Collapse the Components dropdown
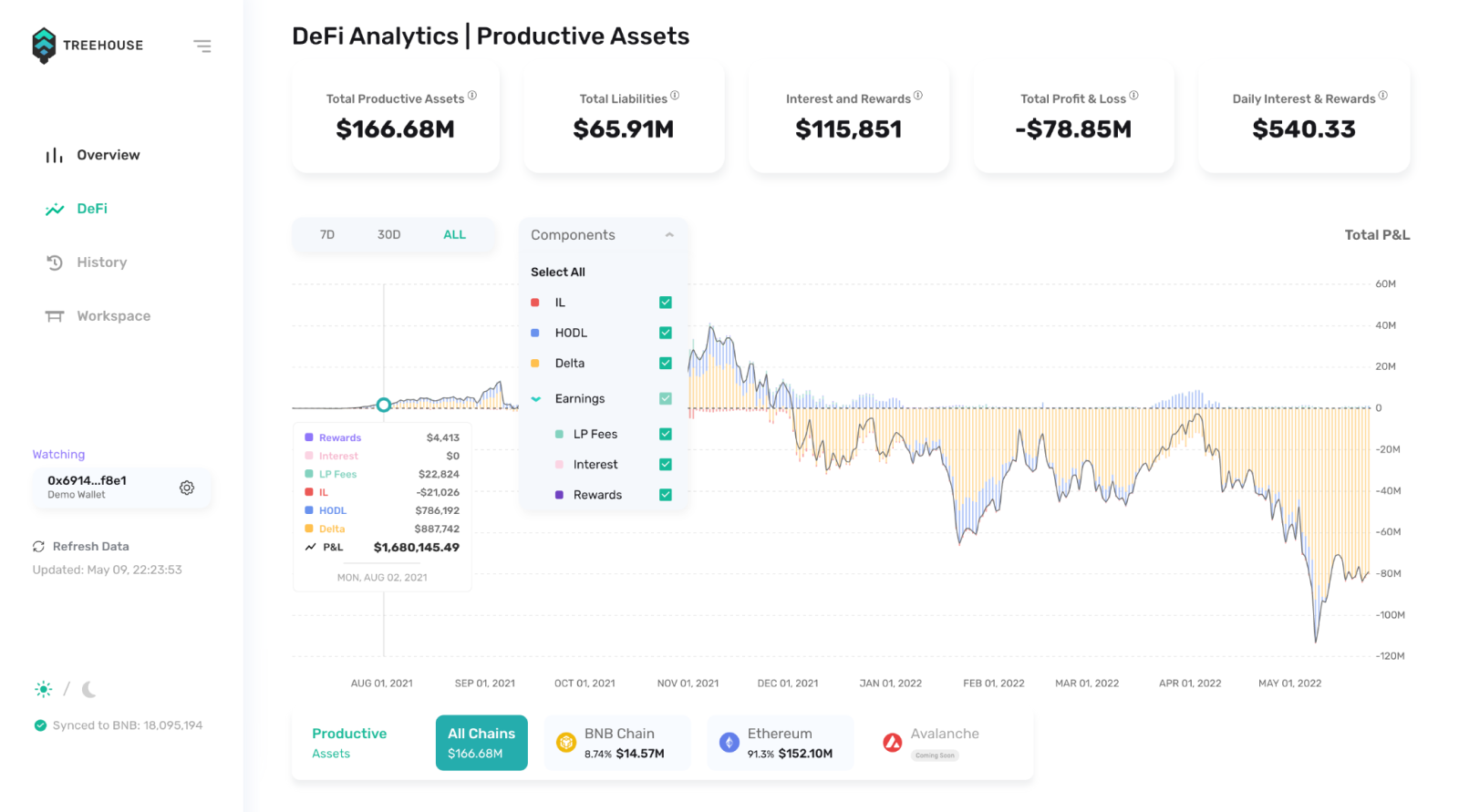This screenshot has height=812, width=1459. coord(669,235)
